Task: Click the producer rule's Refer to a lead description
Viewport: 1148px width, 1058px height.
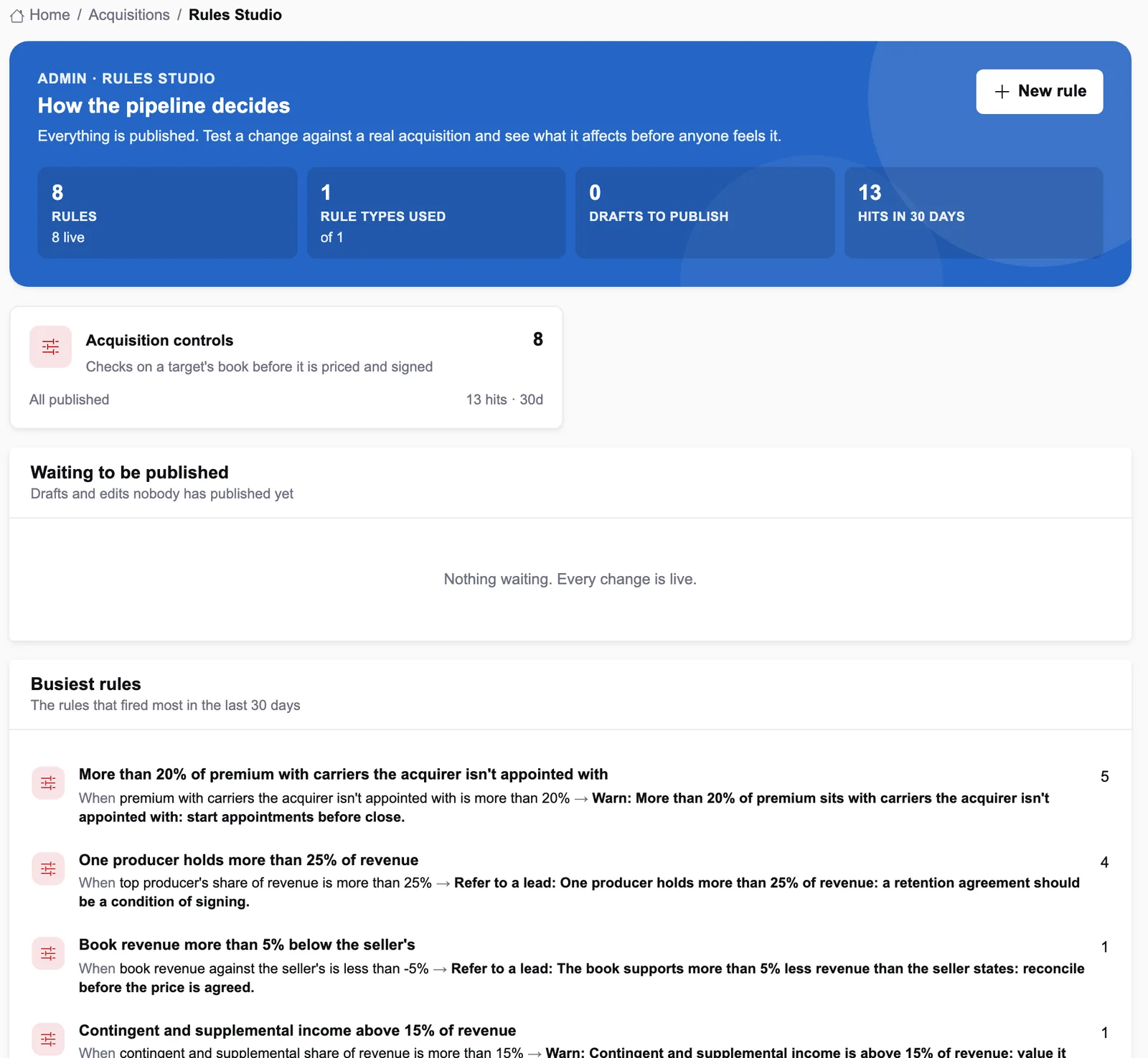Action: (579, 892)
